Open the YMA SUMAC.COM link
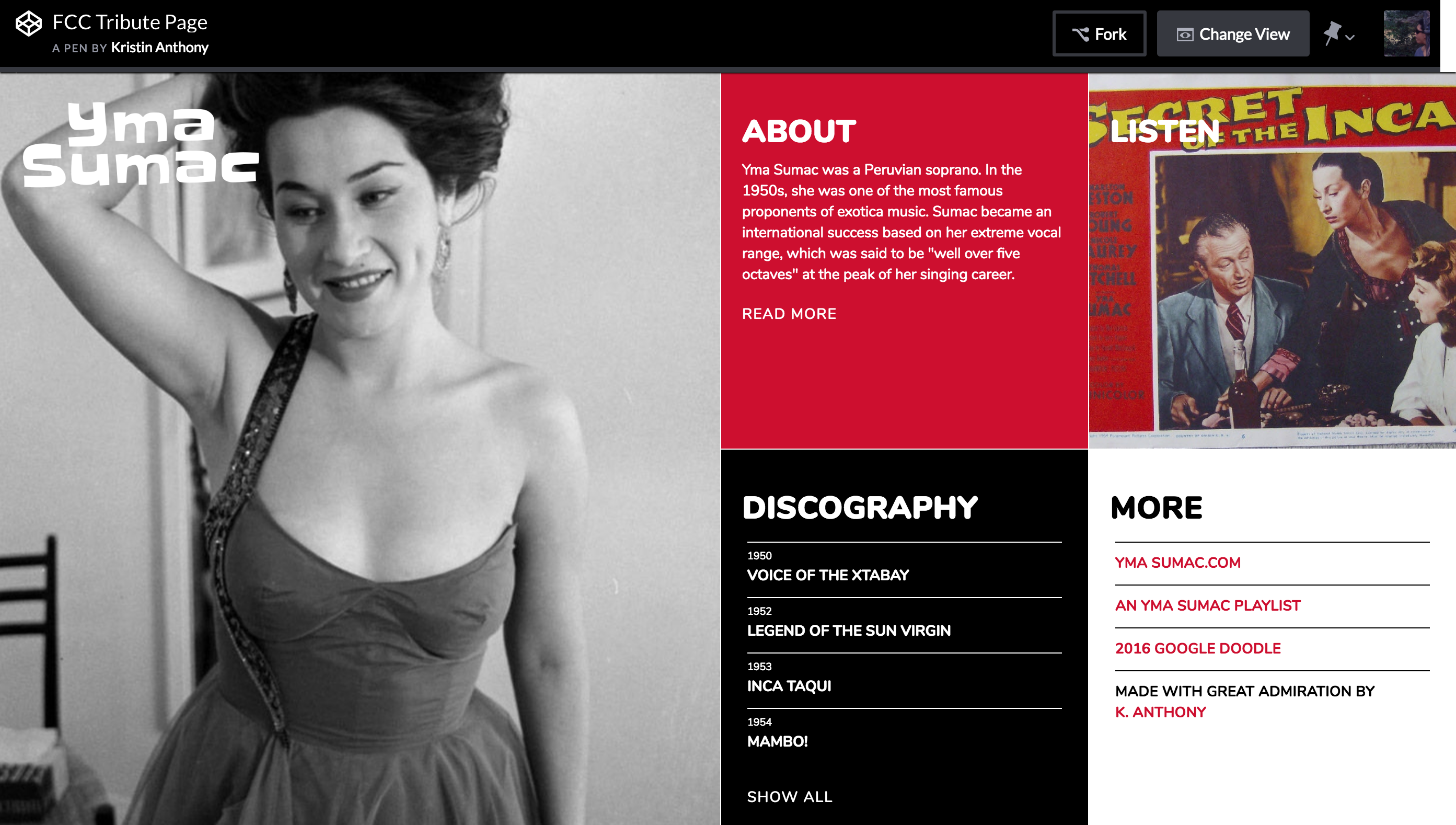 pos(1177,563)
